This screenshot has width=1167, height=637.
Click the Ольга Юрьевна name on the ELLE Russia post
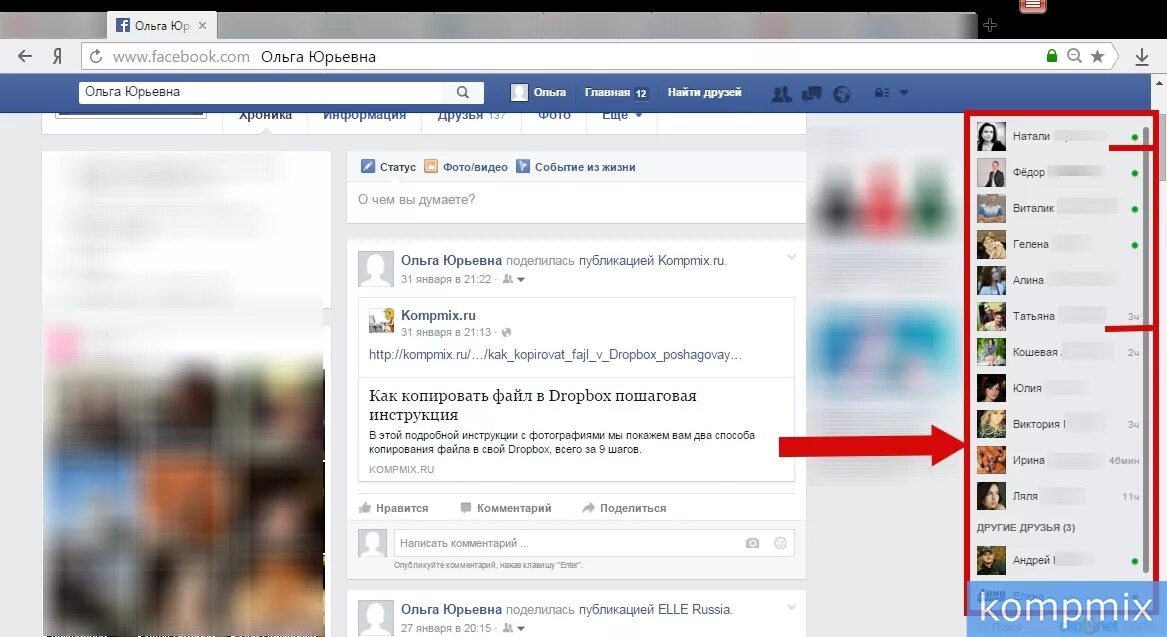pos(451,609)
